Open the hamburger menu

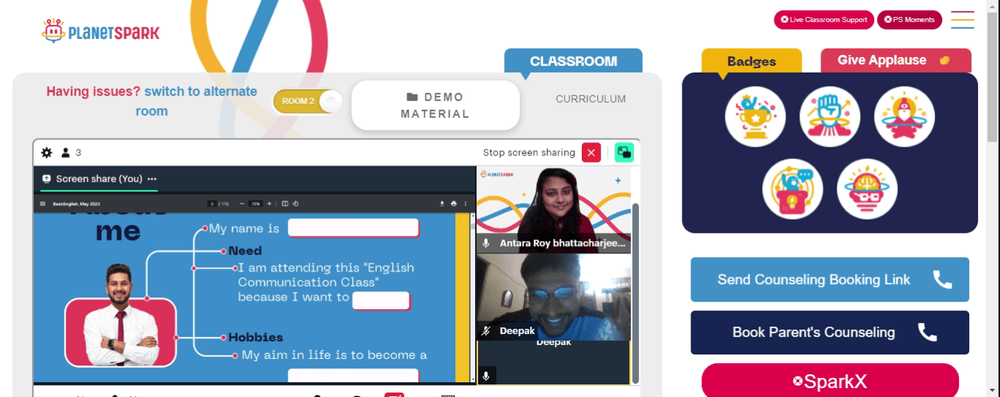click(x=962, y=20)
